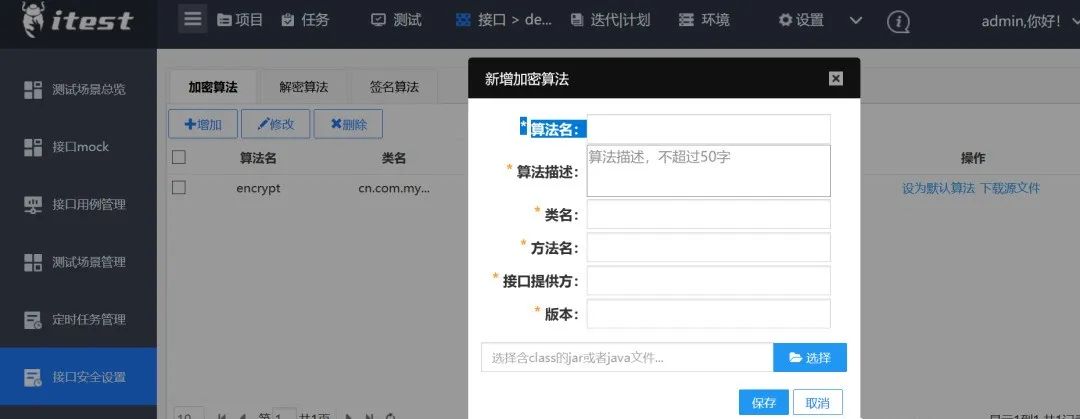Select the encrypt algorithm name cell
This screenshot has width=1080, height=419.
coord(258,188)
